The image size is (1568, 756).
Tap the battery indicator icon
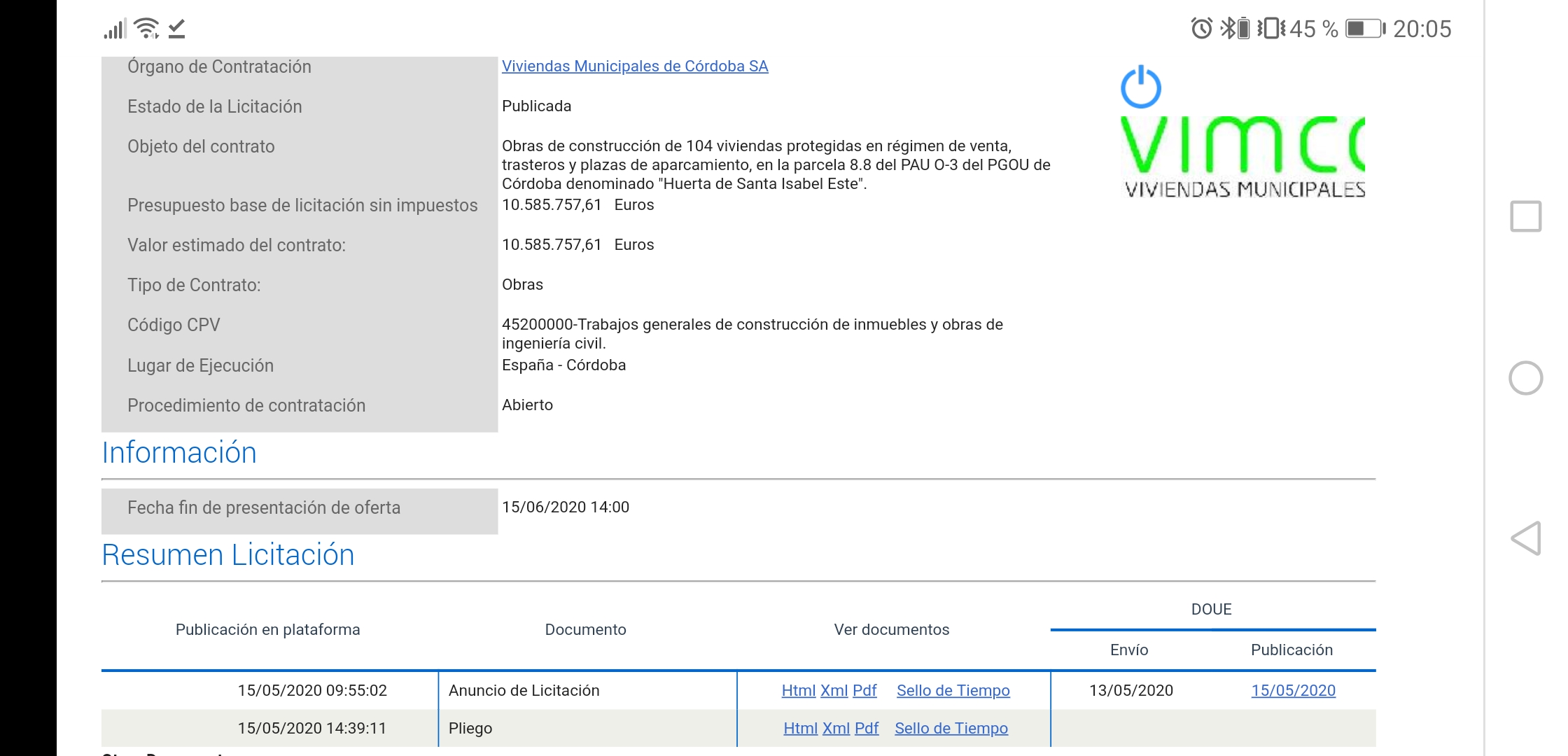point(1364,29)
